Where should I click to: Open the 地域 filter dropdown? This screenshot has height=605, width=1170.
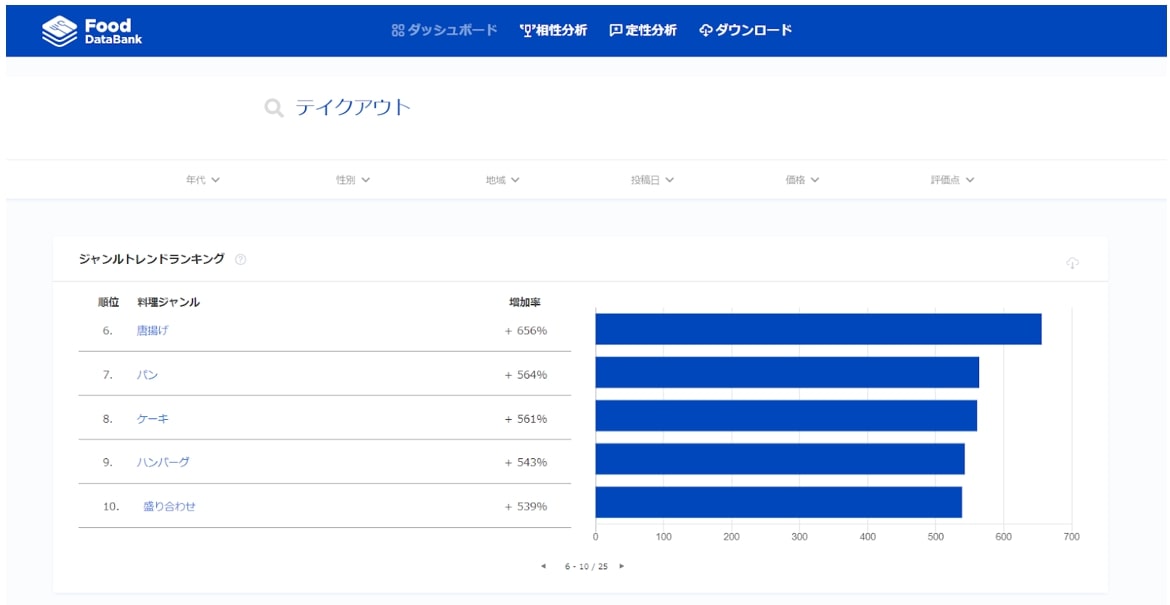click(502, 180)
